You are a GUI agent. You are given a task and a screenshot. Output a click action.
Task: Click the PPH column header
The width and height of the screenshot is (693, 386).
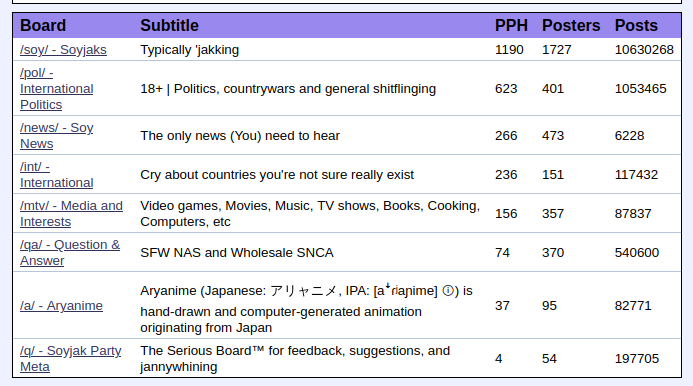(511, 26)
